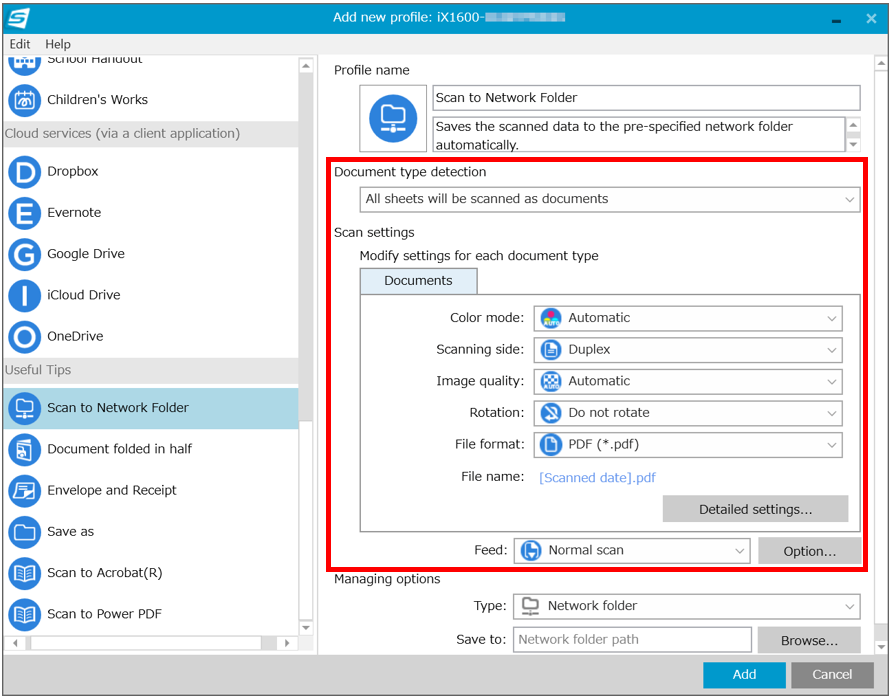This screenshot has width=891, height=698.
Task: Select the iCloud Drive profile icon
Action: click(x=24, y=295)
